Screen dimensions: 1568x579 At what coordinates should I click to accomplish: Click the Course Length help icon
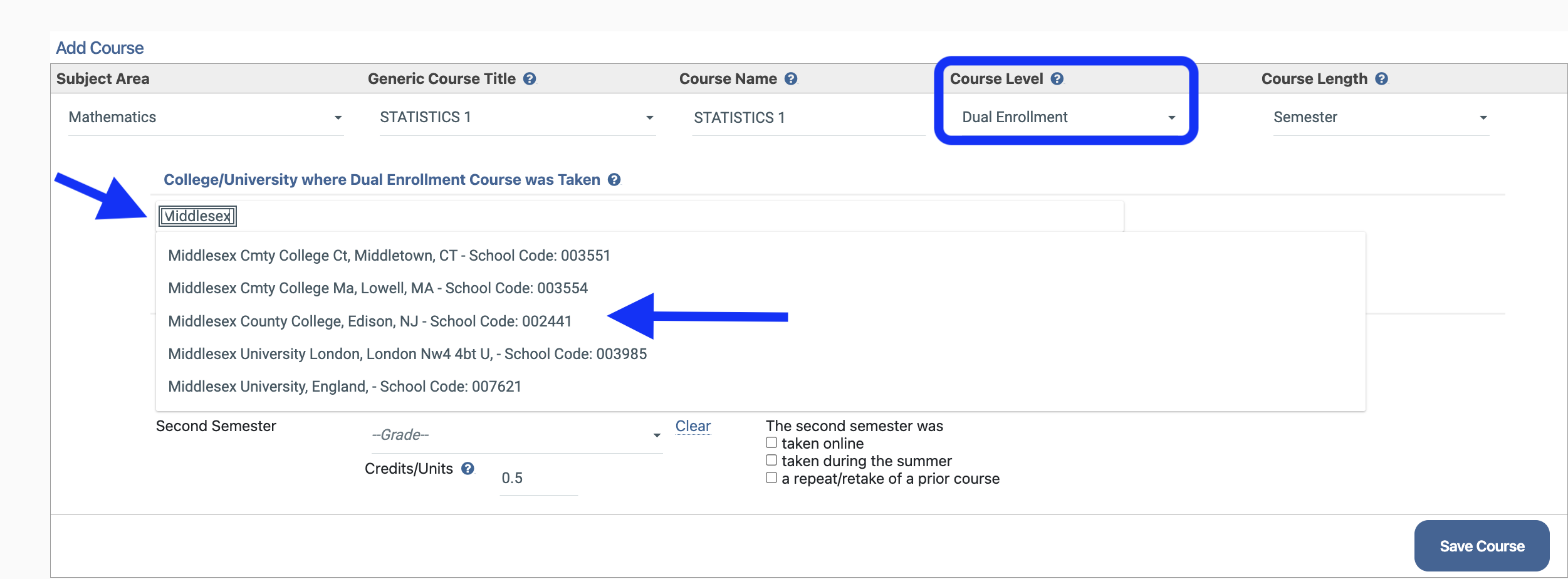point(1381,79)
